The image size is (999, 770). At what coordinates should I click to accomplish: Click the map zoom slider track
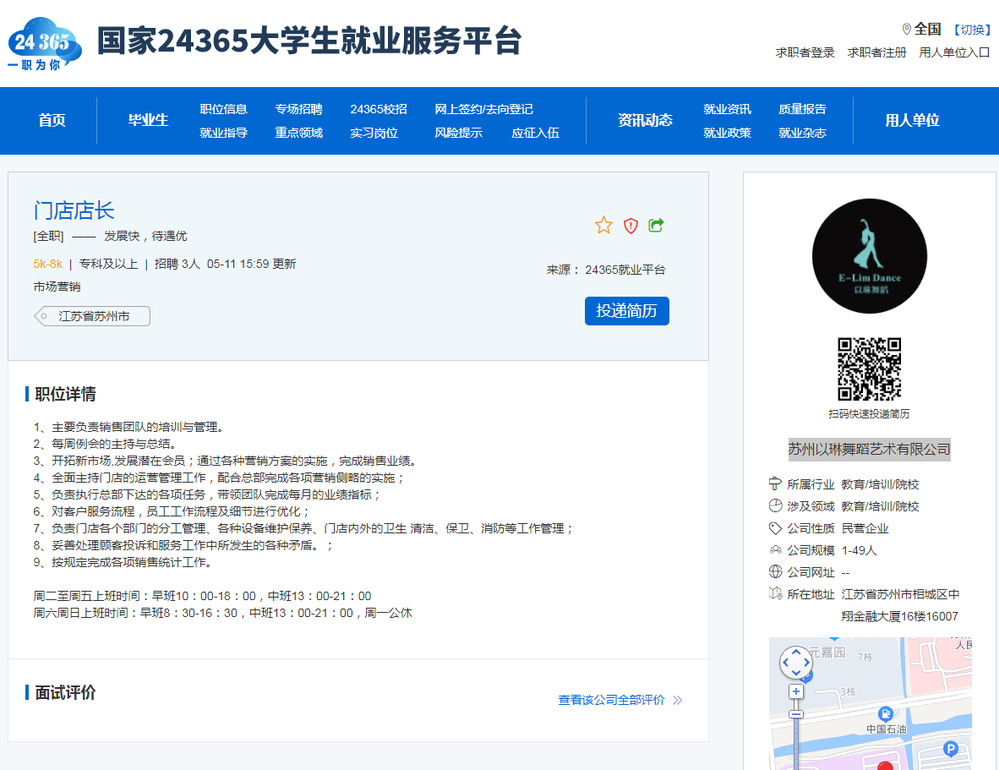(x=796, y=740)
